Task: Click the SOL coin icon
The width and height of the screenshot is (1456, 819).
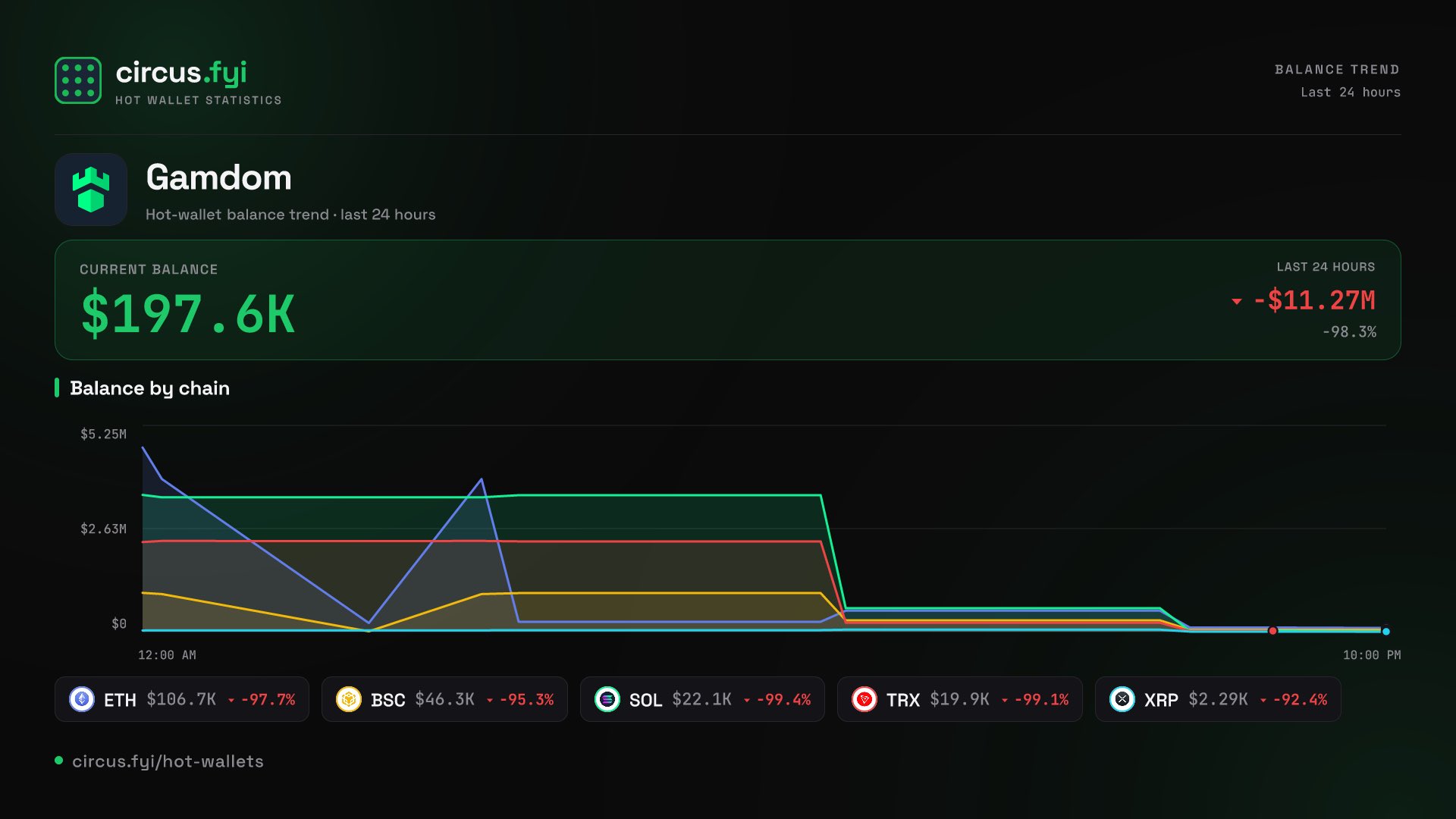Action: click(x=607, y=699)
